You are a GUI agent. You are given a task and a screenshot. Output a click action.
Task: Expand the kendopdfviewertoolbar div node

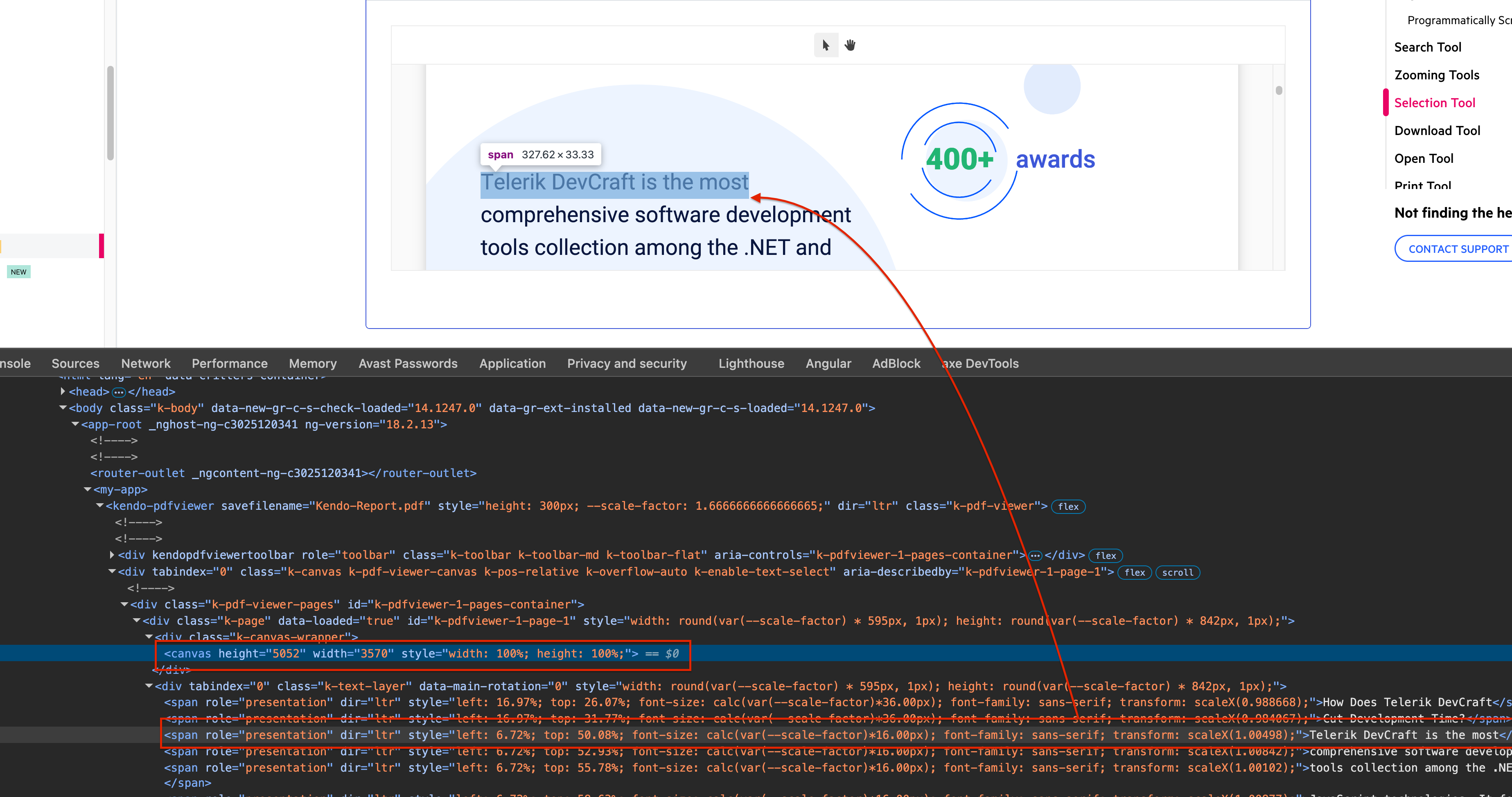point(112,555)
